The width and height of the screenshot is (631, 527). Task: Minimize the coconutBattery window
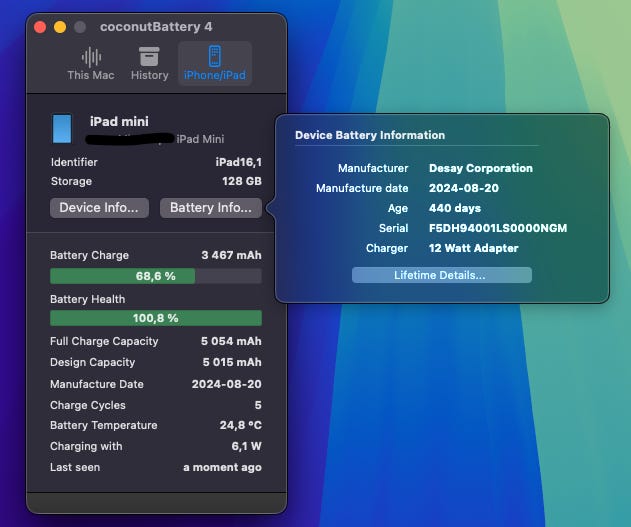pyautogui.click(x=60, y=27)
